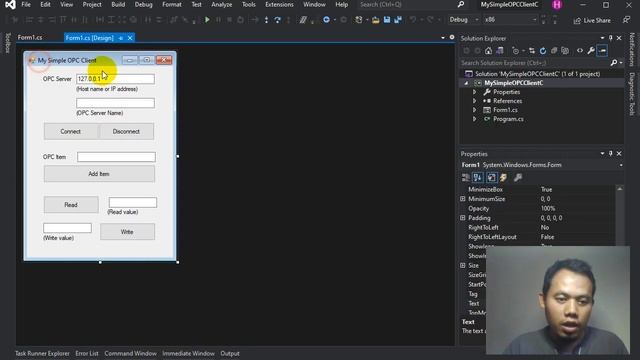Expand the Padding property
This screenshot has height=360, width=640.
462,218
